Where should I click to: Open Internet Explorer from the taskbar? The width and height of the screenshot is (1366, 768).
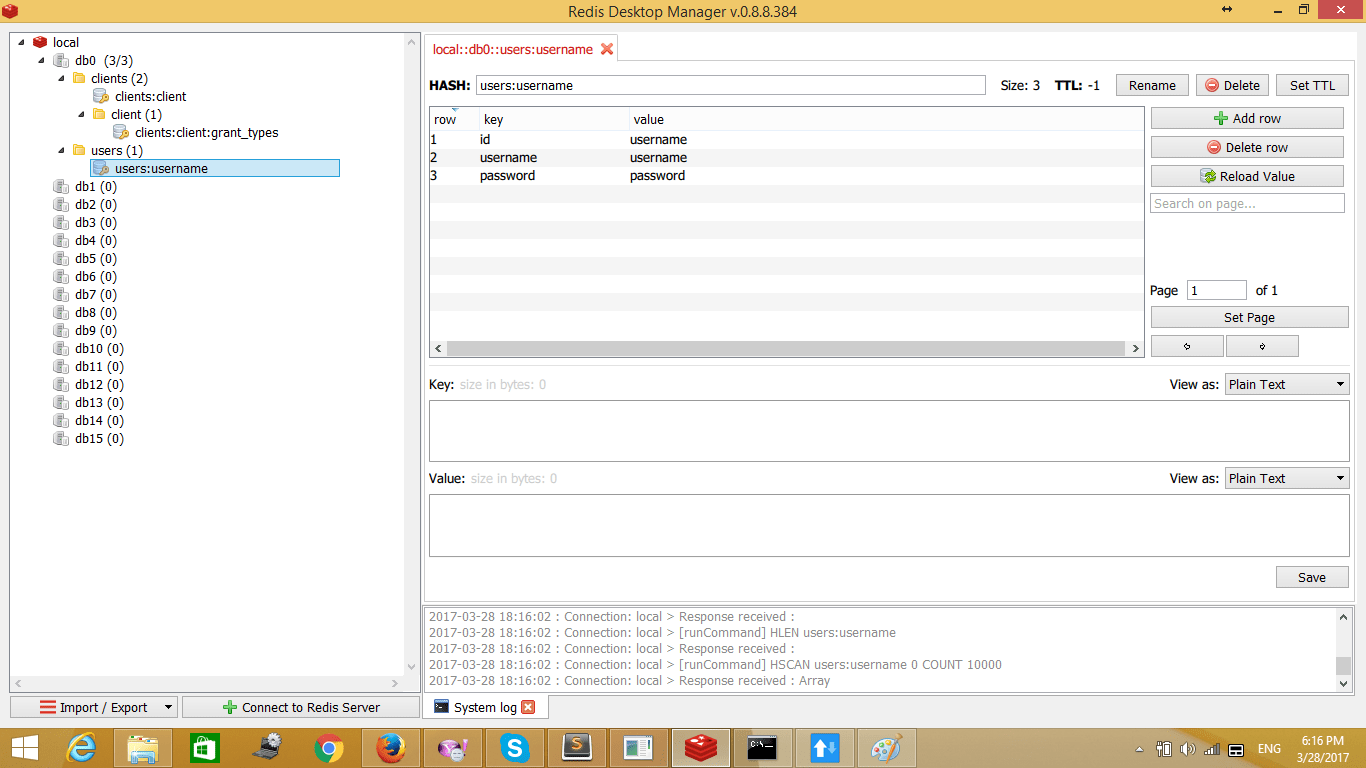[82, 748]
